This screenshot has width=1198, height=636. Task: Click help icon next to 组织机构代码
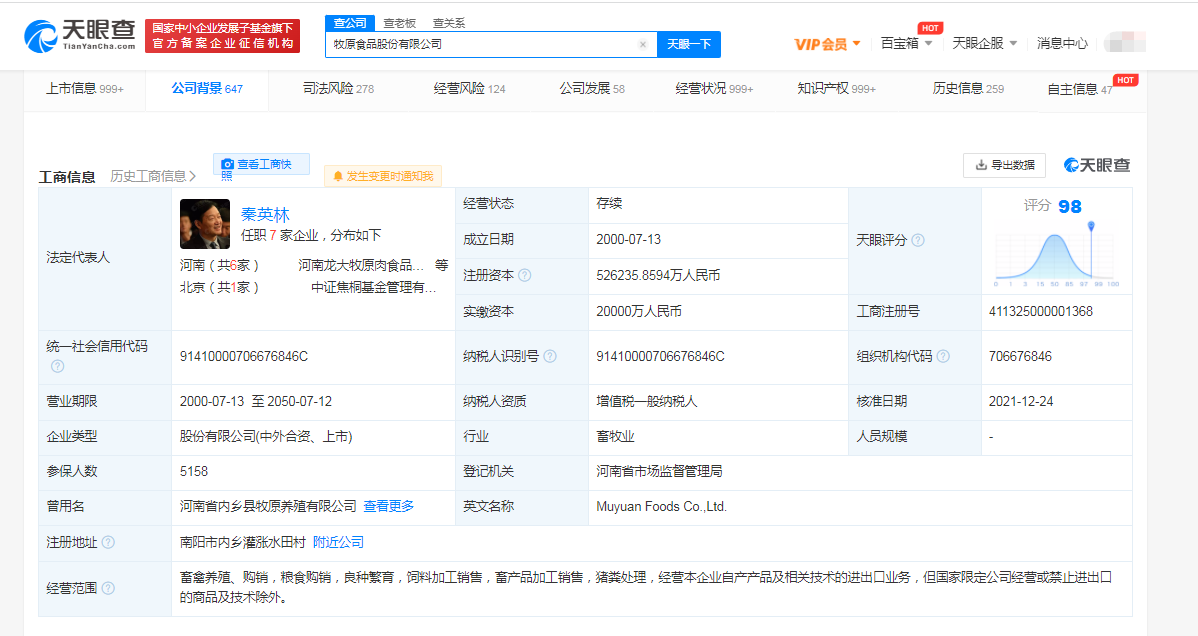click(x=943, y=356)
